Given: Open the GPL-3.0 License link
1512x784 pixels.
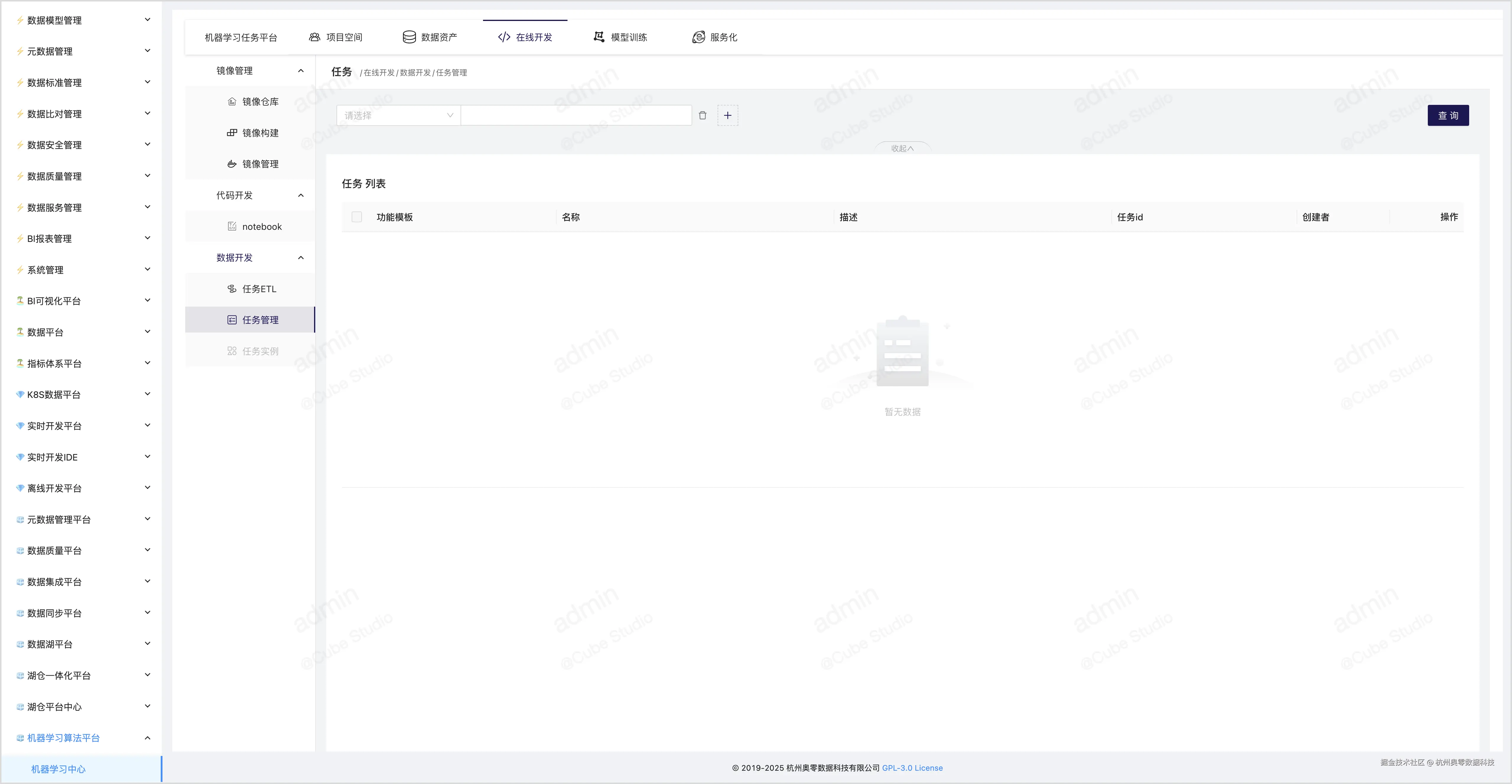Looking at the screenshot, I should point(912,767).
